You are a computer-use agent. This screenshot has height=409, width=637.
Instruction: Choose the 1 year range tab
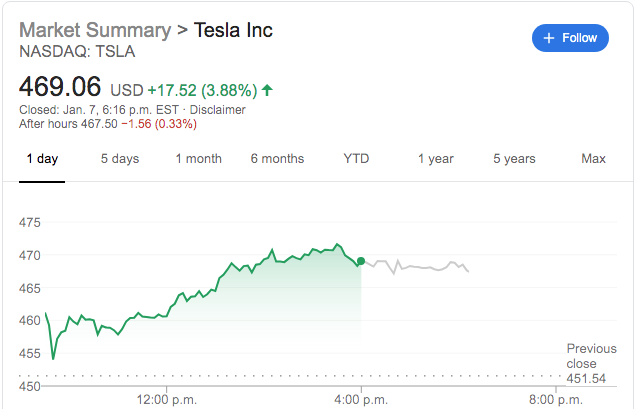(436, 159)
